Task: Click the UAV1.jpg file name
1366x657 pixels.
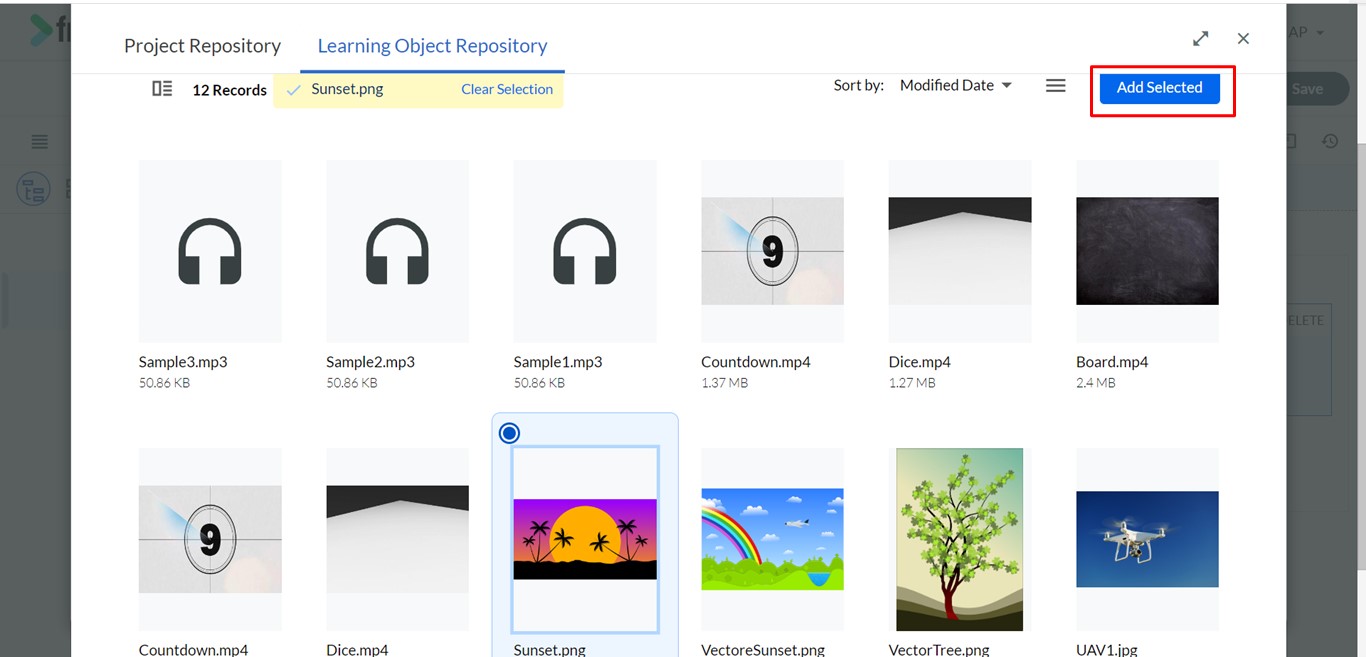Action: click(1107, 649)
